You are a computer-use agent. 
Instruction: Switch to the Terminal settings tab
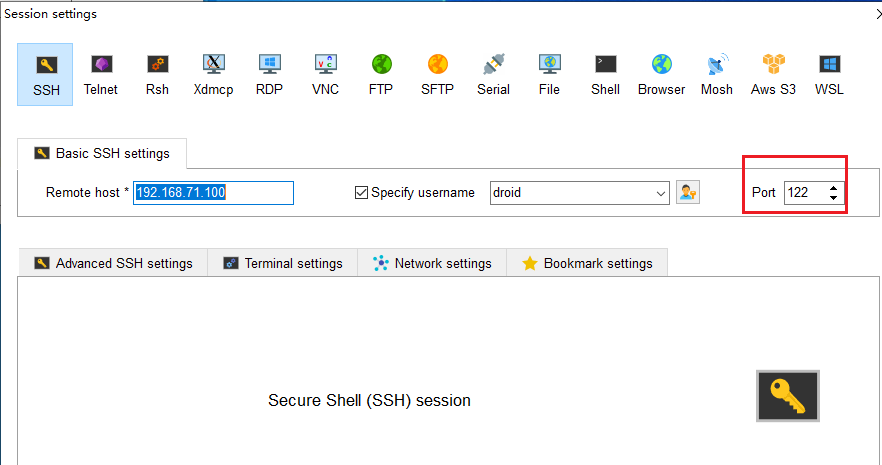pyautogui.click(x=282, y=263)
